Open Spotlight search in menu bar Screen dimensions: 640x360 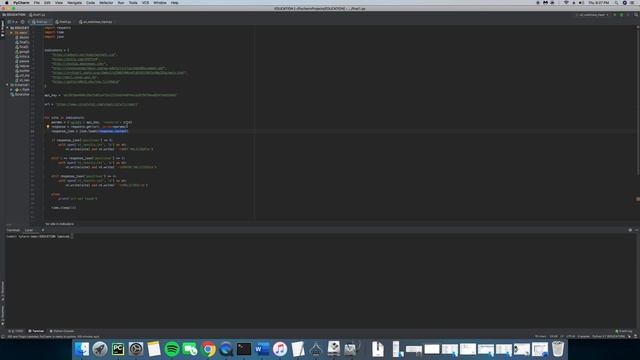(x=616, y=2)
